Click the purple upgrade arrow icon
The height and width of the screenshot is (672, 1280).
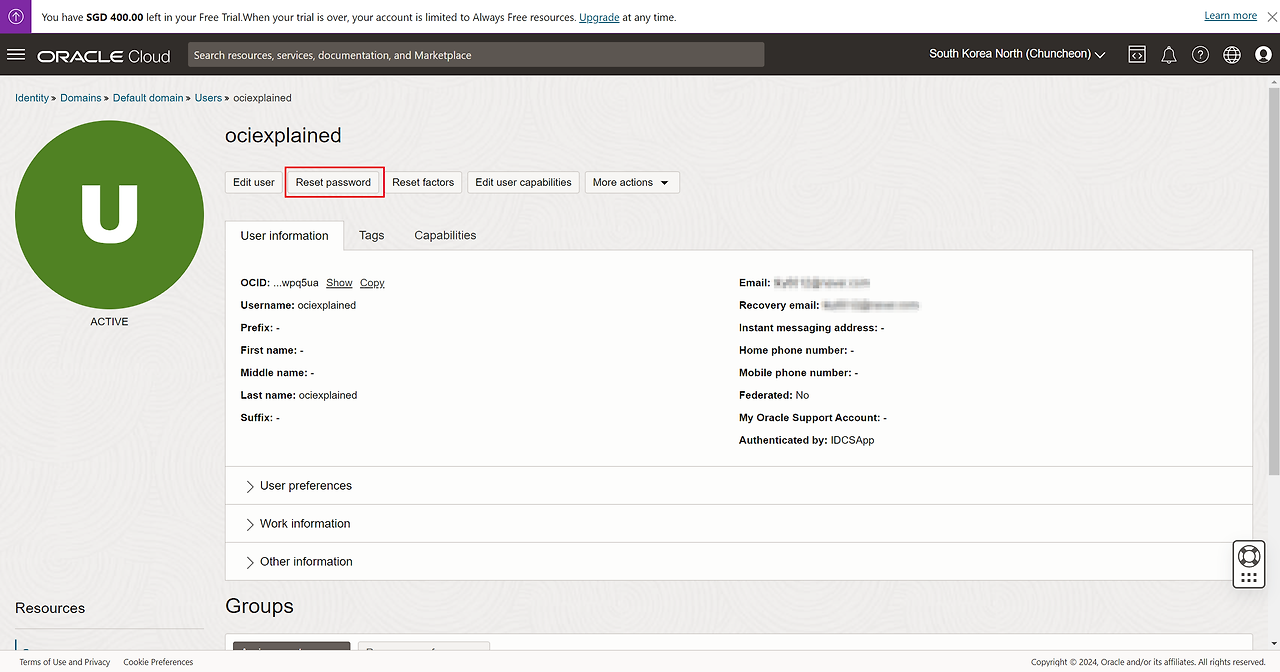click(x=16, y=17)
